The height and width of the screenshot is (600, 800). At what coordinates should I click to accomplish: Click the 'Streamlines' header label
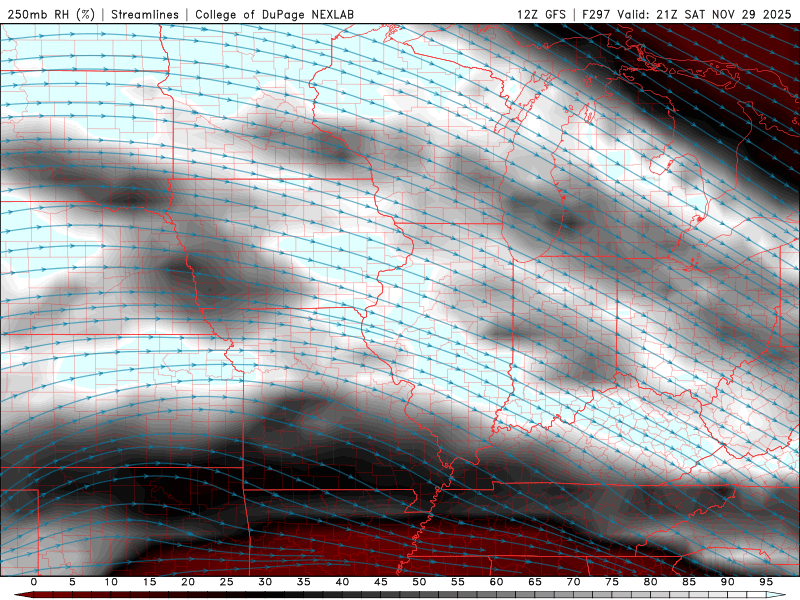pyautogui.click(x=145, y=14)
